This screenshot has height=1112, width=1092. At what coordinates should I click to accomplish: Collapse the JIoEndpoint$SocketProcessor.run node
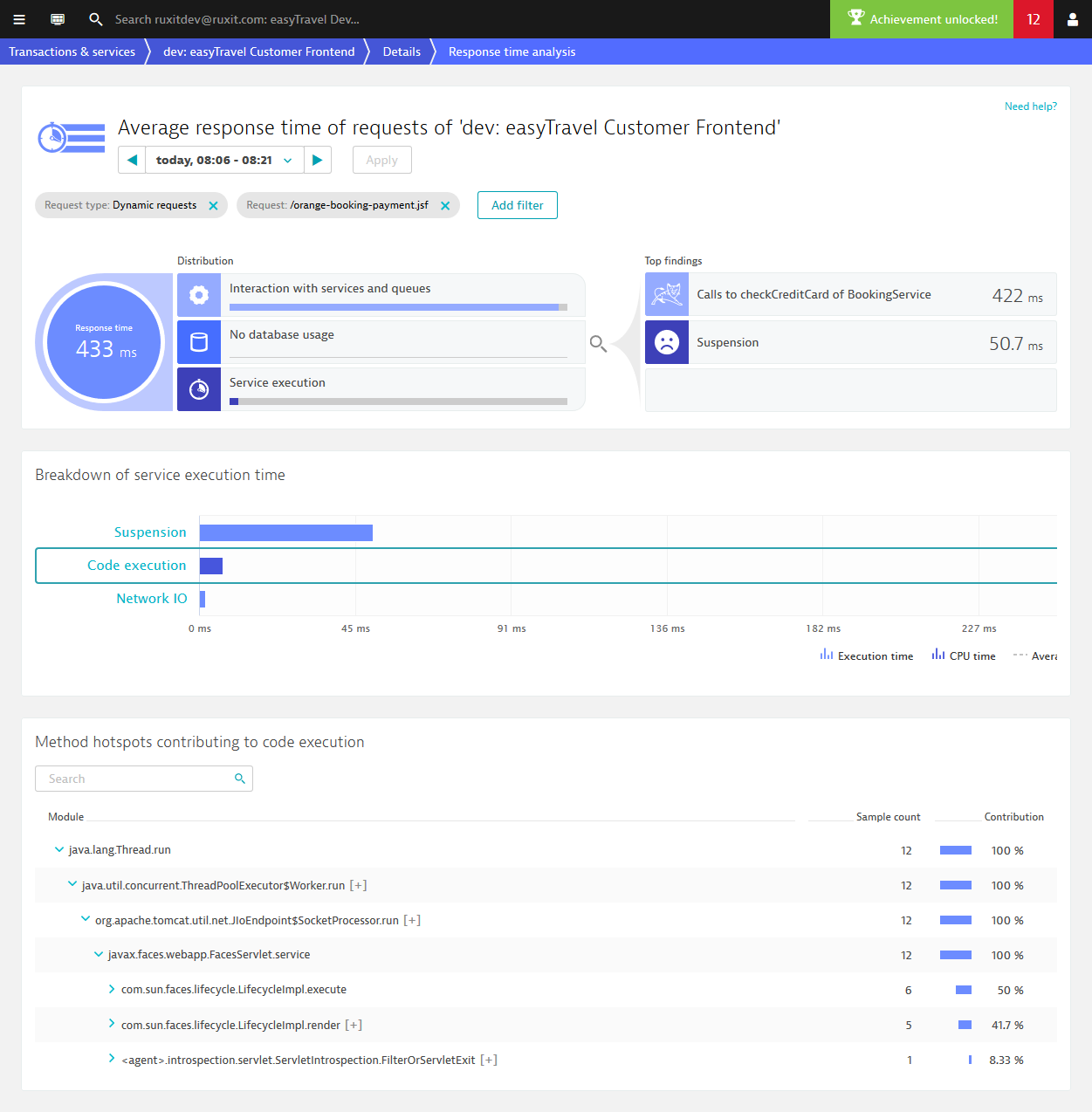click(86, 919)
